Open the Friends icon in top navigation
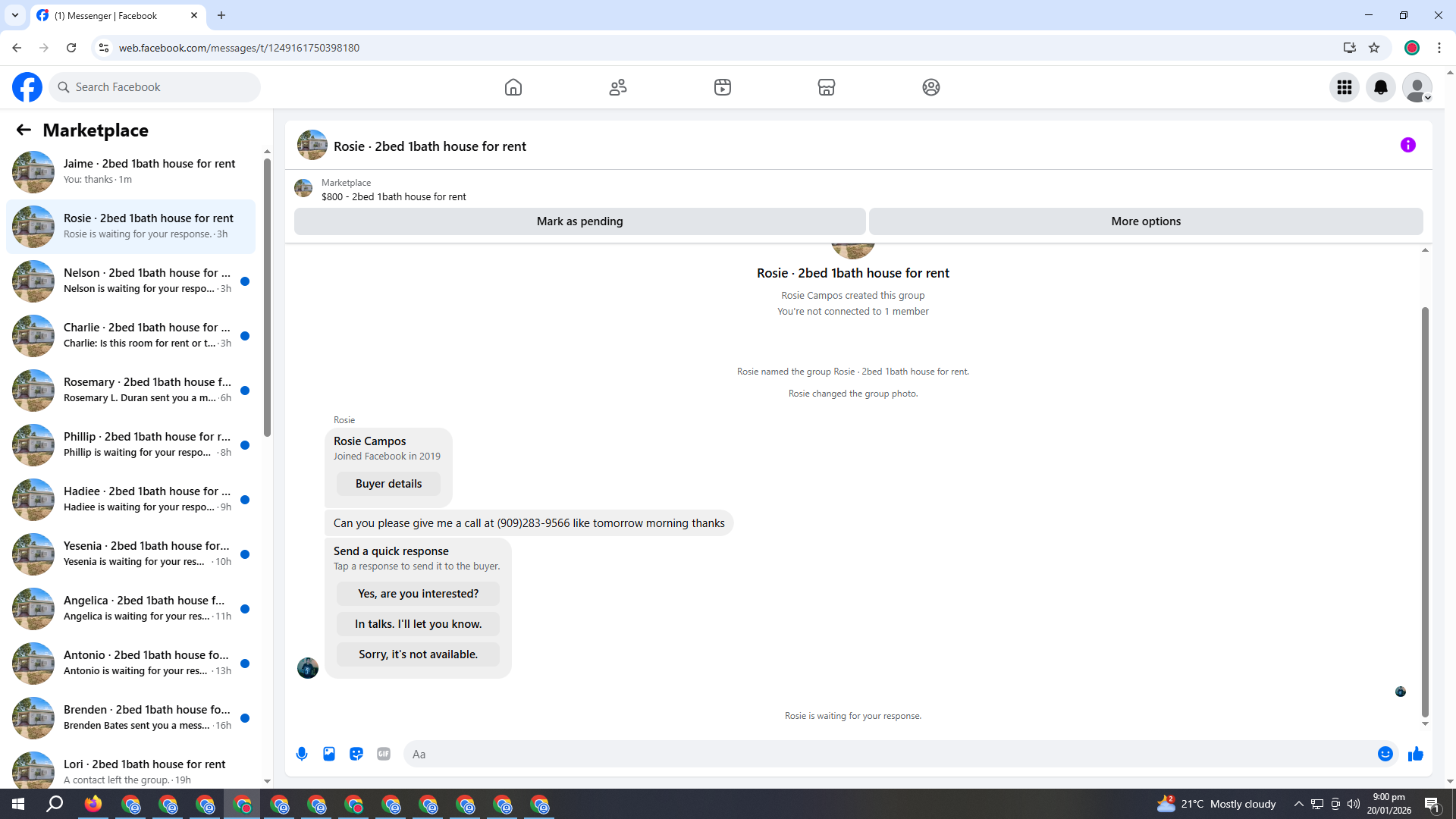Viewport: 1456px width, 819px height. click(618, 87)
